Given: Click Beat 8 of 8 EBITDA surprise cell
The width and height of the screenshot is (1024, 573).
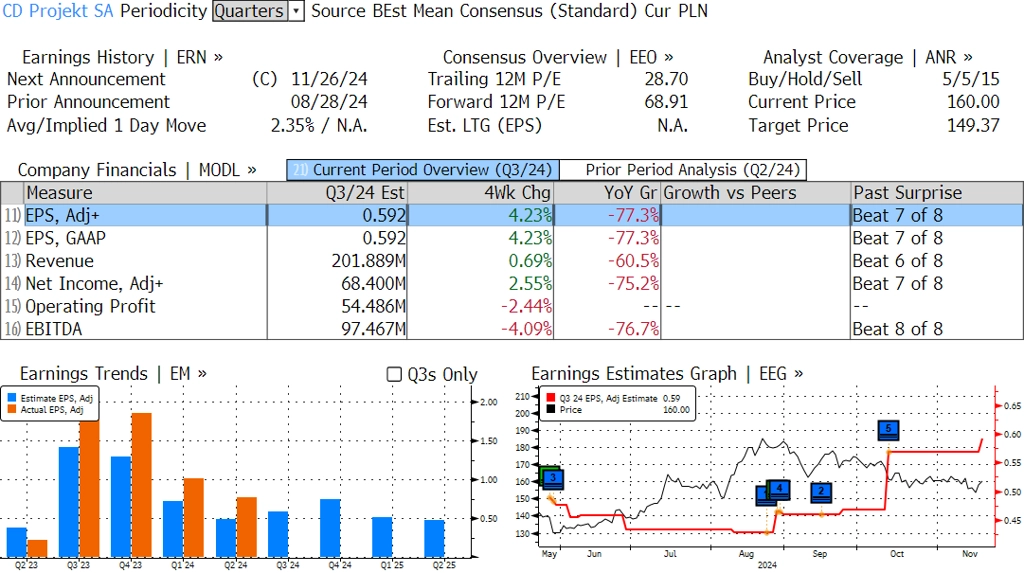Looking at the screenshot, I should tap(937, 329).
